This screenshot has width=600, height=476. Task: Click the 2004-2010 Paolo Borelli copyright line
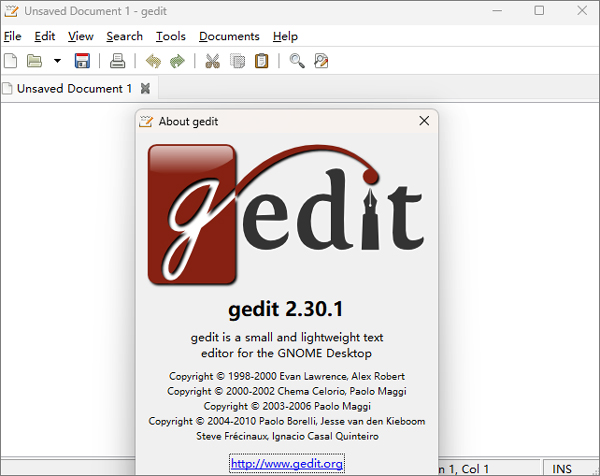coord(287,421)
